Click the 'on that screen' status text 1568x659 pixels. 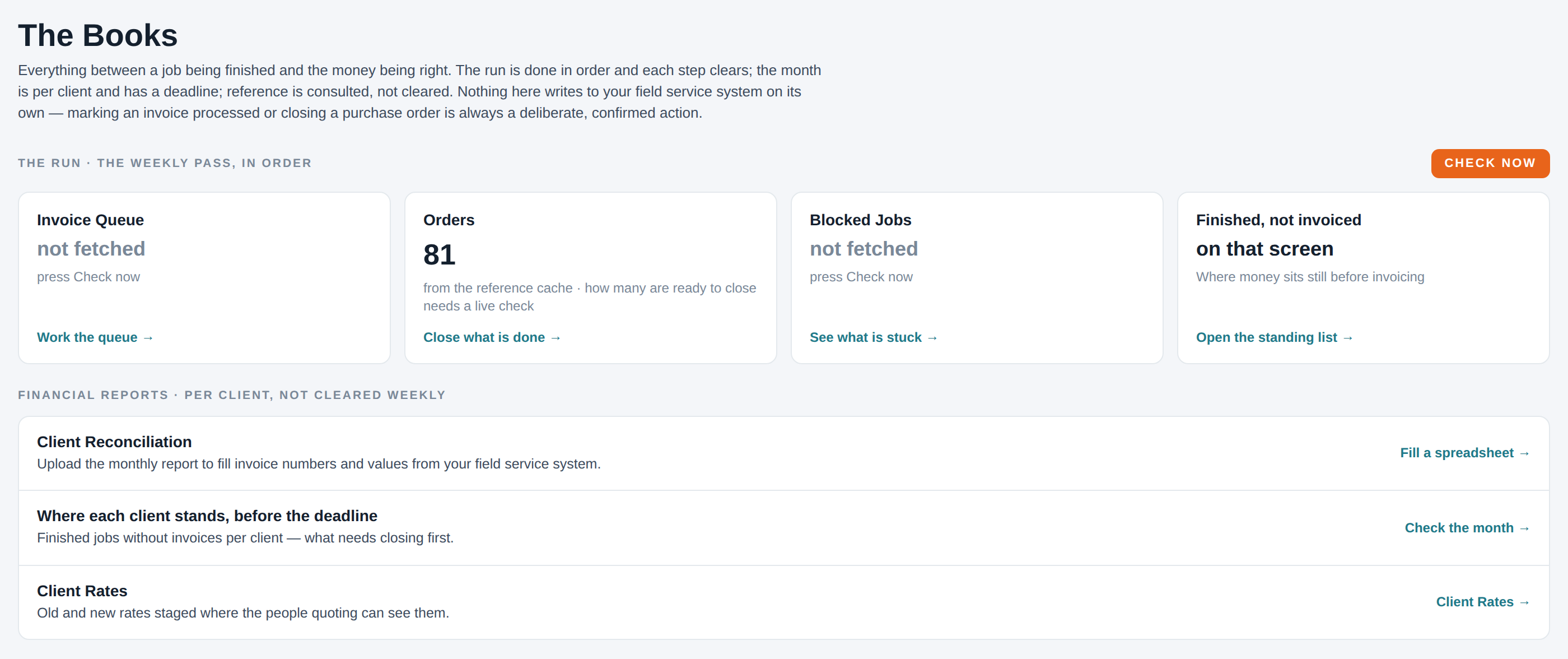tap(1264, 248)
